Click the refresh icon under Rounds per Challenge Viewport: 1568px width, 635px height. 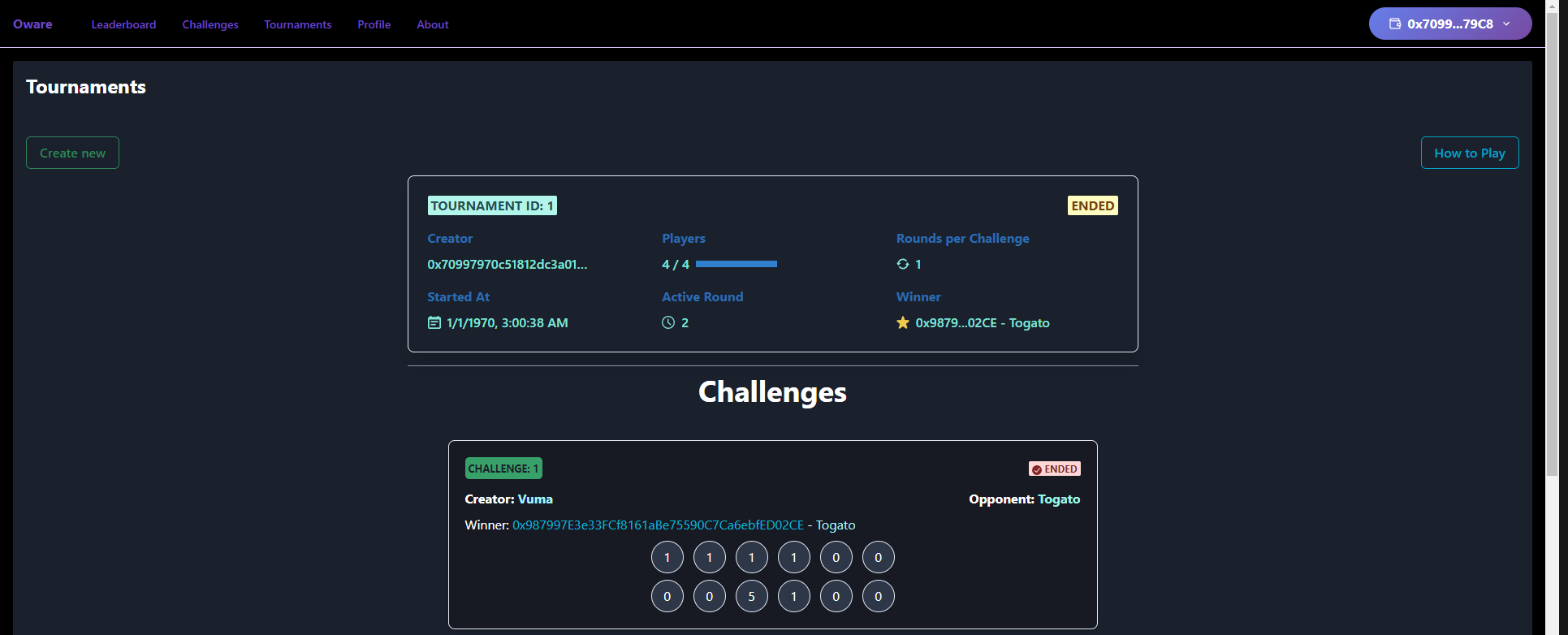tap(903, 264)
